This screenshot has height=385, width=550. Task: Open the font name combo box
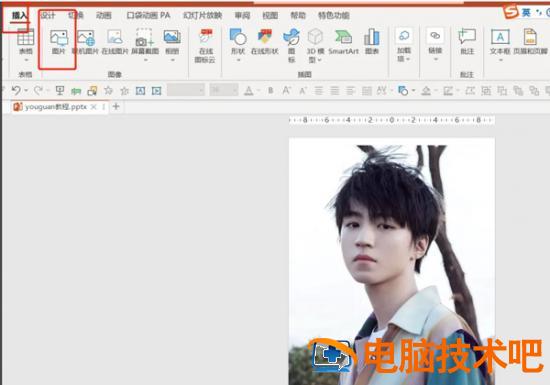186,90
